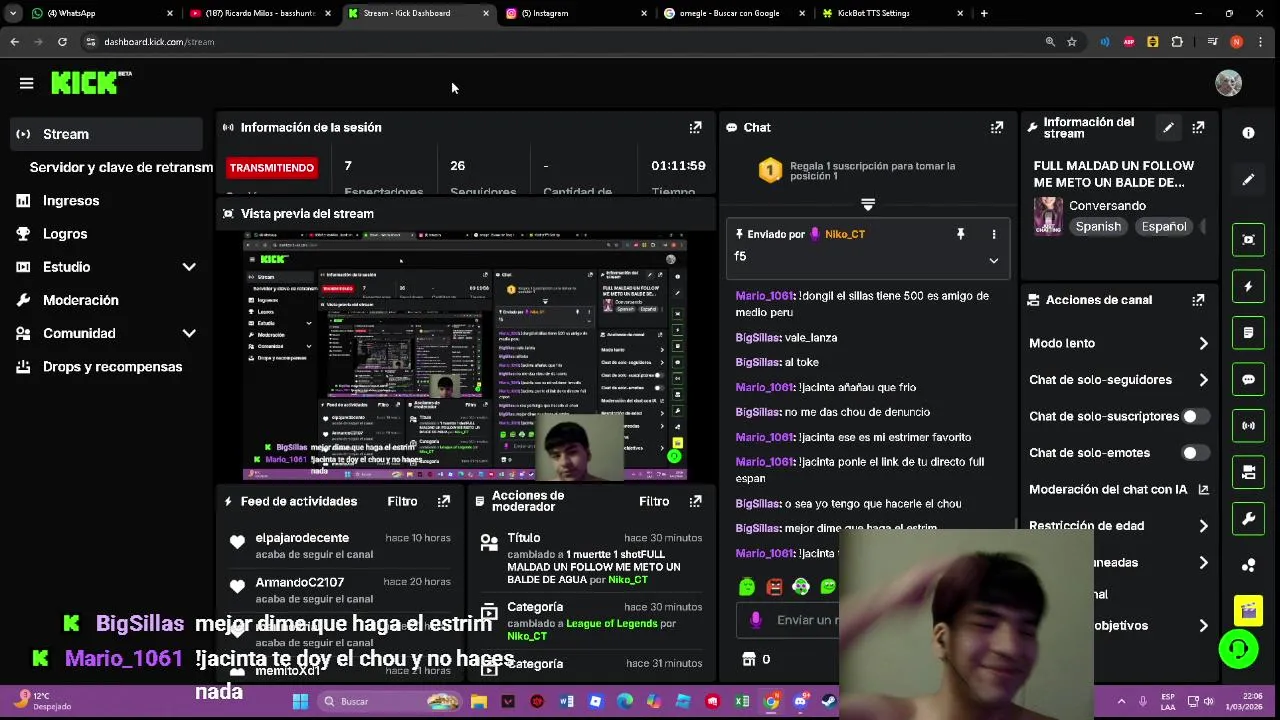Click Filtro in Acciones de moderador
The width and height of the screenshot is (1280, 720).
654,501
